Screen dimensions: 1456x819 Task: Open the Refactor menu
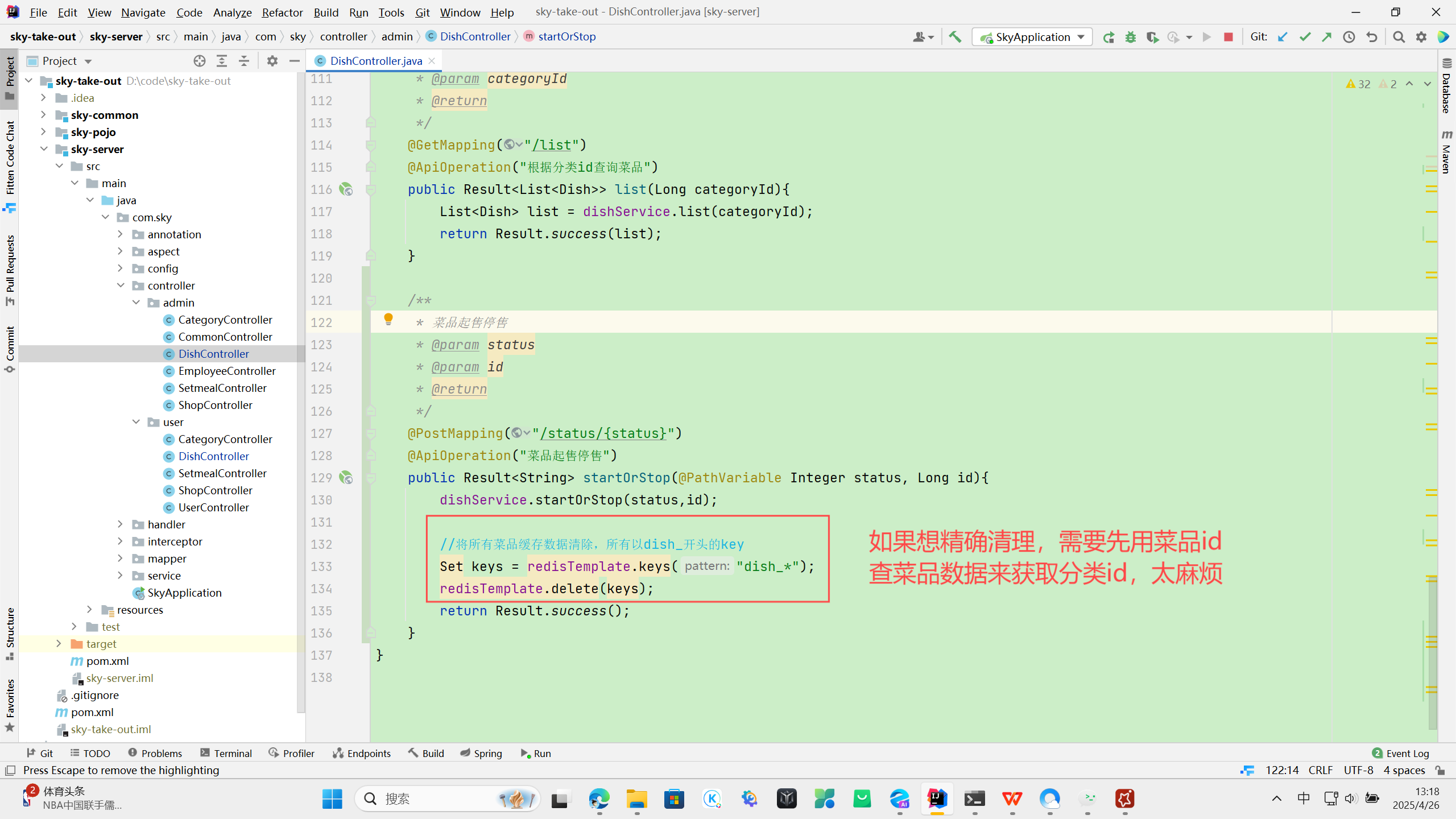pos(282,12)
